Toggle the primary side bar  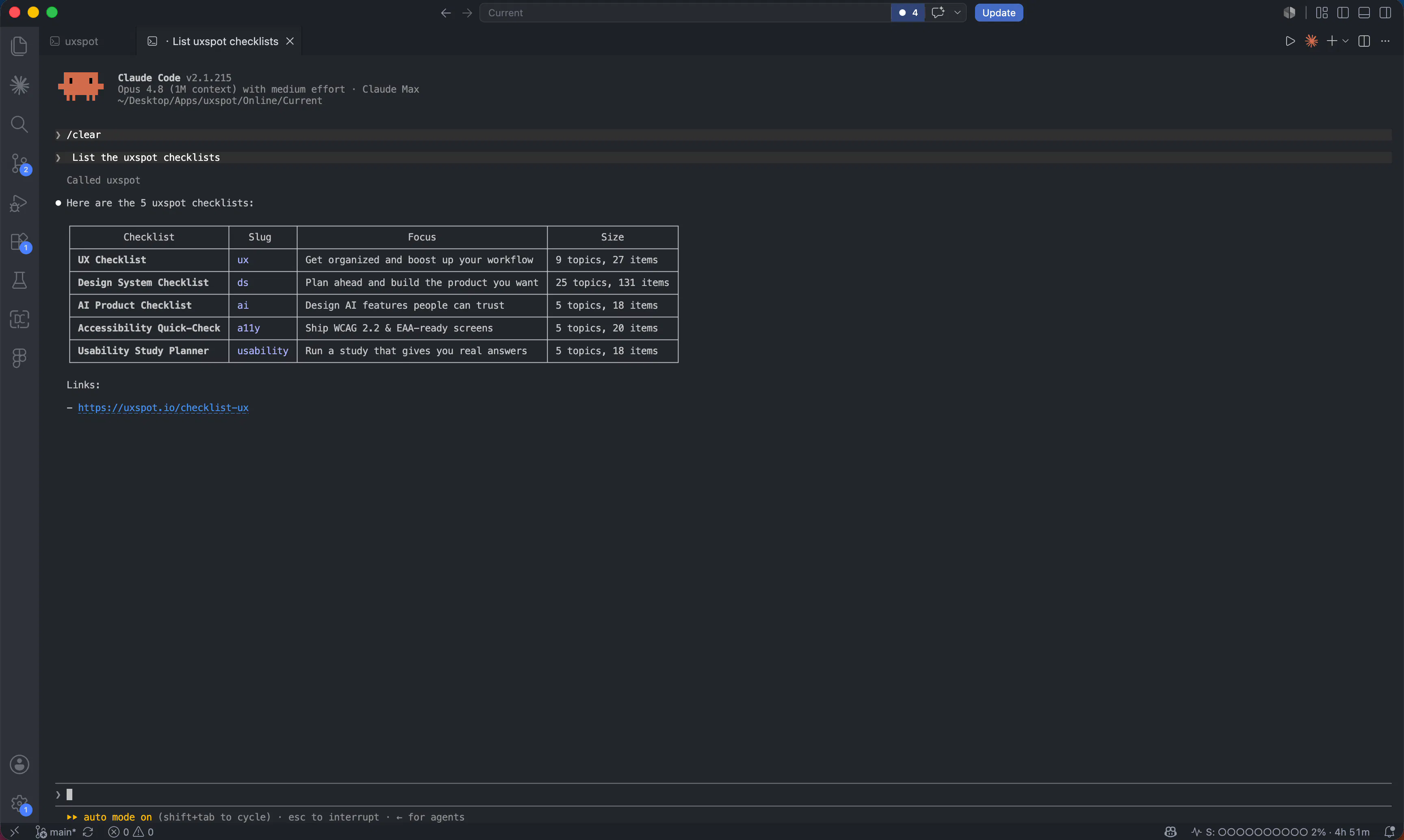coord(1343,13)
